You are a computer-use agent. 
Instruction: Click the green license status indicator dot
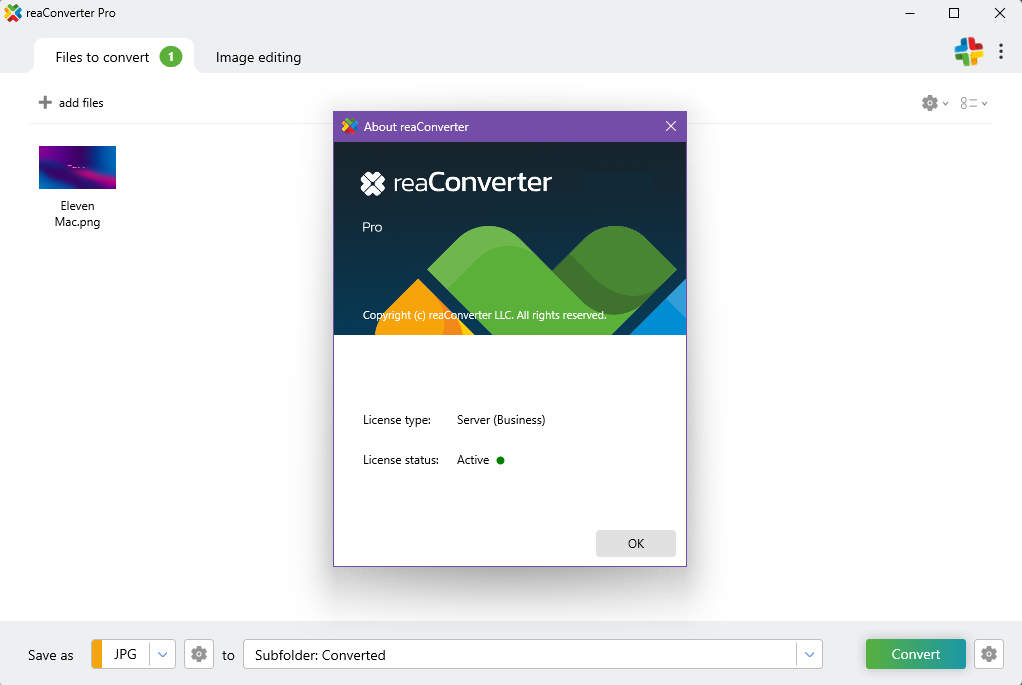coord(501,460)
